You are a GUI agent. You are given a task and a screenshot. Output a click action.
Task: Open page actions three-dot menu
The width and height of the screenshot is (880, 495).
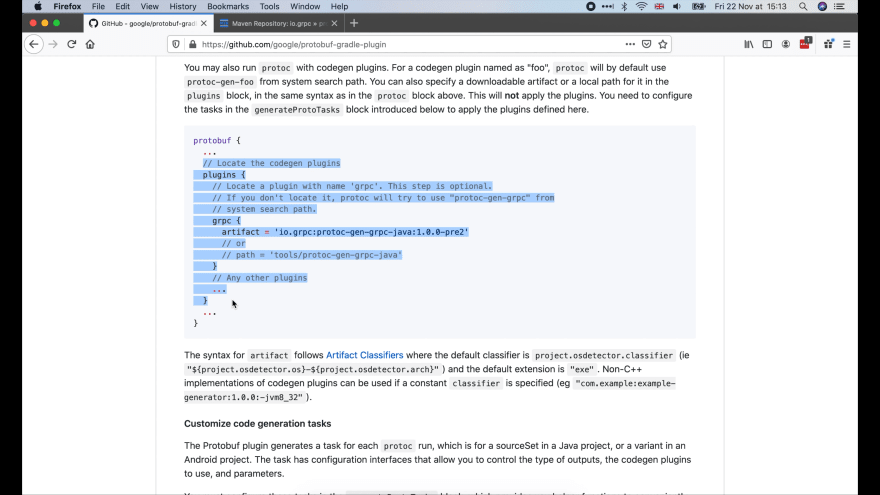630,44
